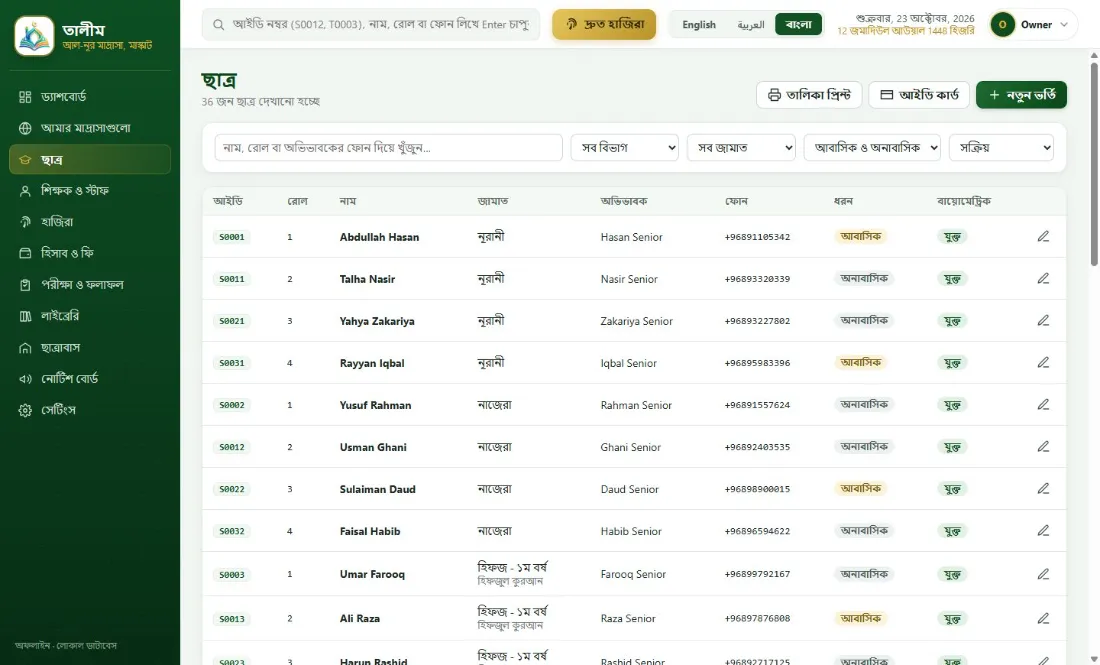Click the gear icon for সেটিংস
Image resolution: width=1100 pixels, height=665 pixels.
25,410
